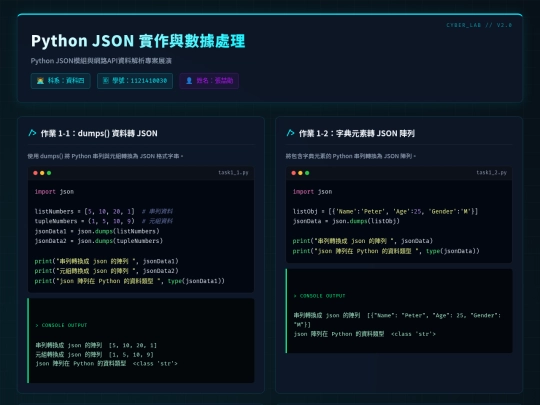Click the jsonData2 = json.dumps(tupleNumbers) line
Viewport: 540px width, 405px height.
coord(98,241)
